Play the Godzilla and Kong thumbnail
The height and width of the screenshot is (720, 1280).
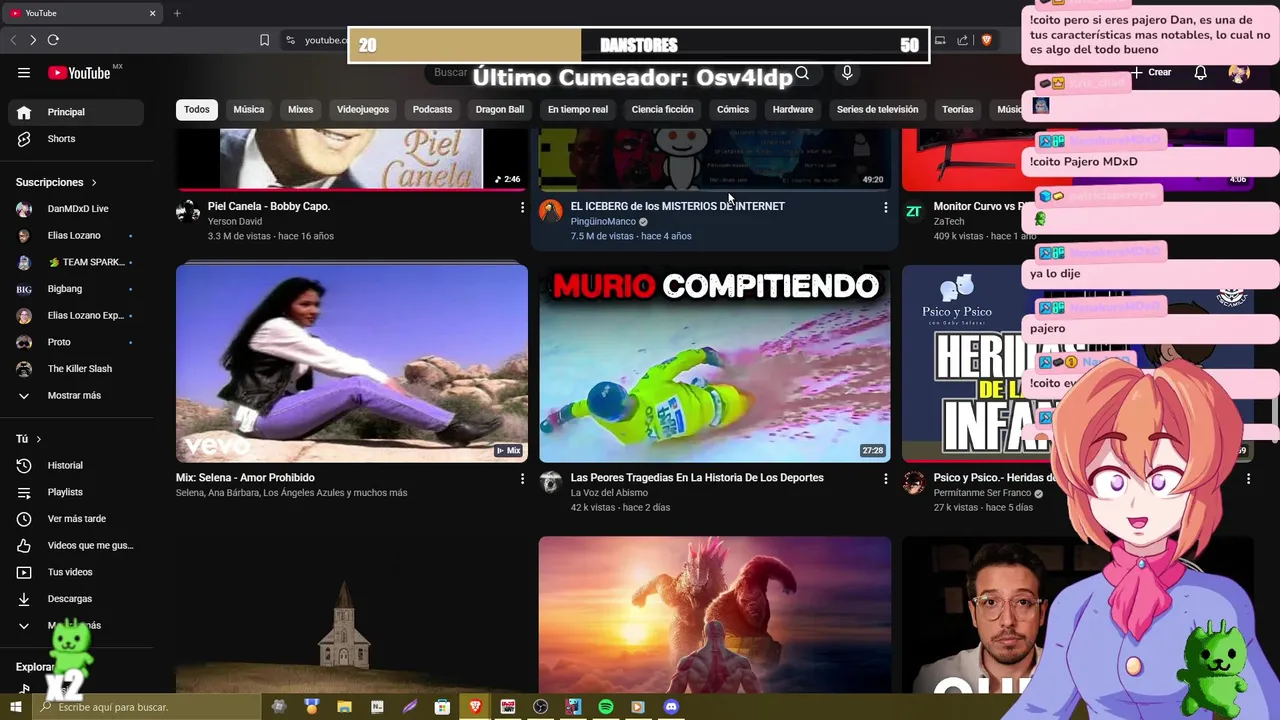715,614
